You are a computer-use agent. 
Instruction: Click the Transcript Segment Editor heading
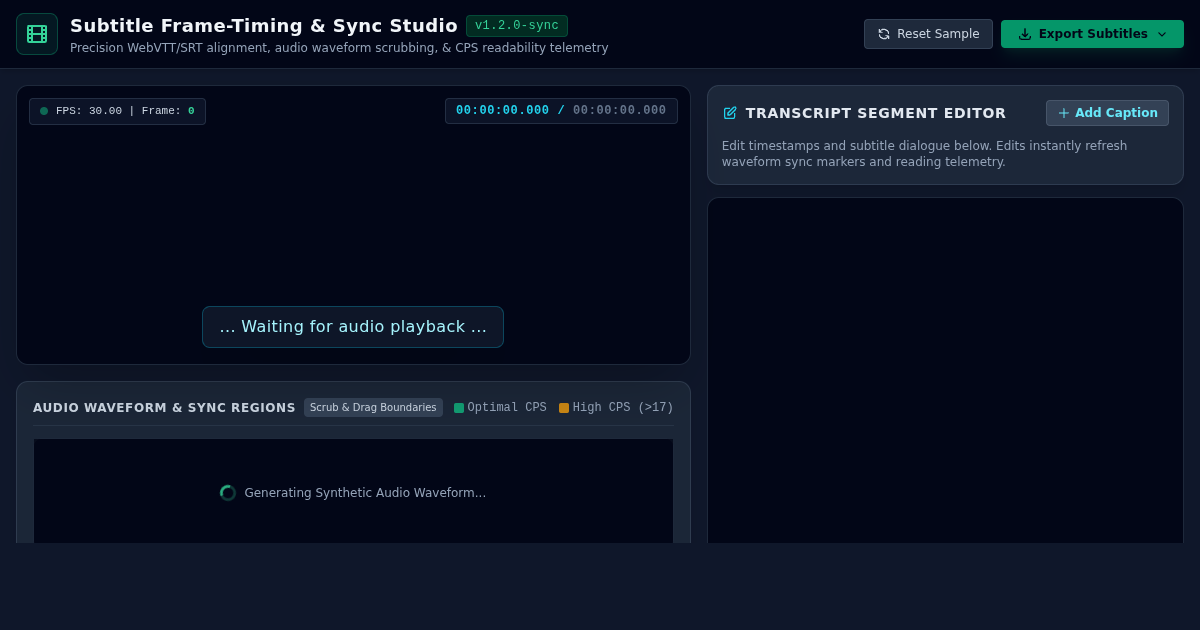[876, 113]
